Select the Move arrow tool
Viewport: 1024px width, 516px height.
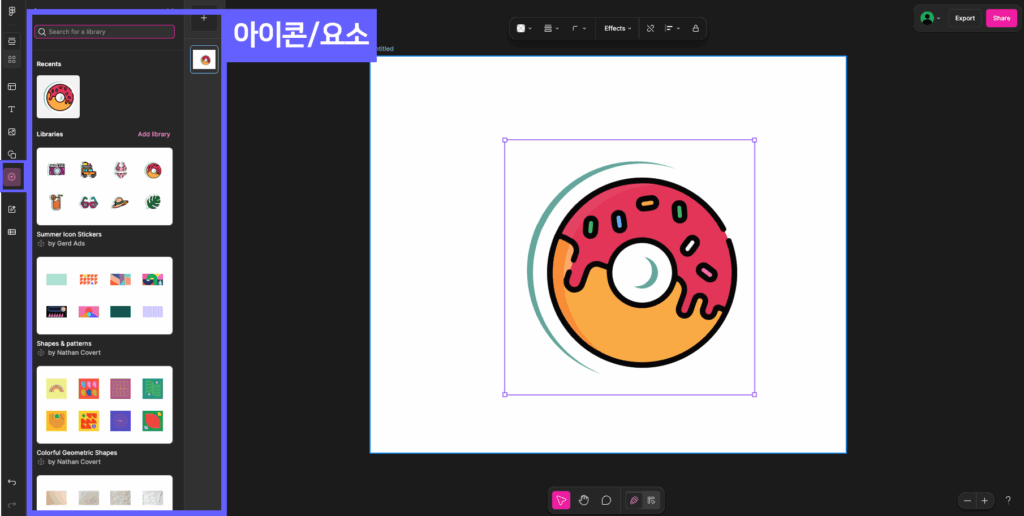(x=560, y=500)
